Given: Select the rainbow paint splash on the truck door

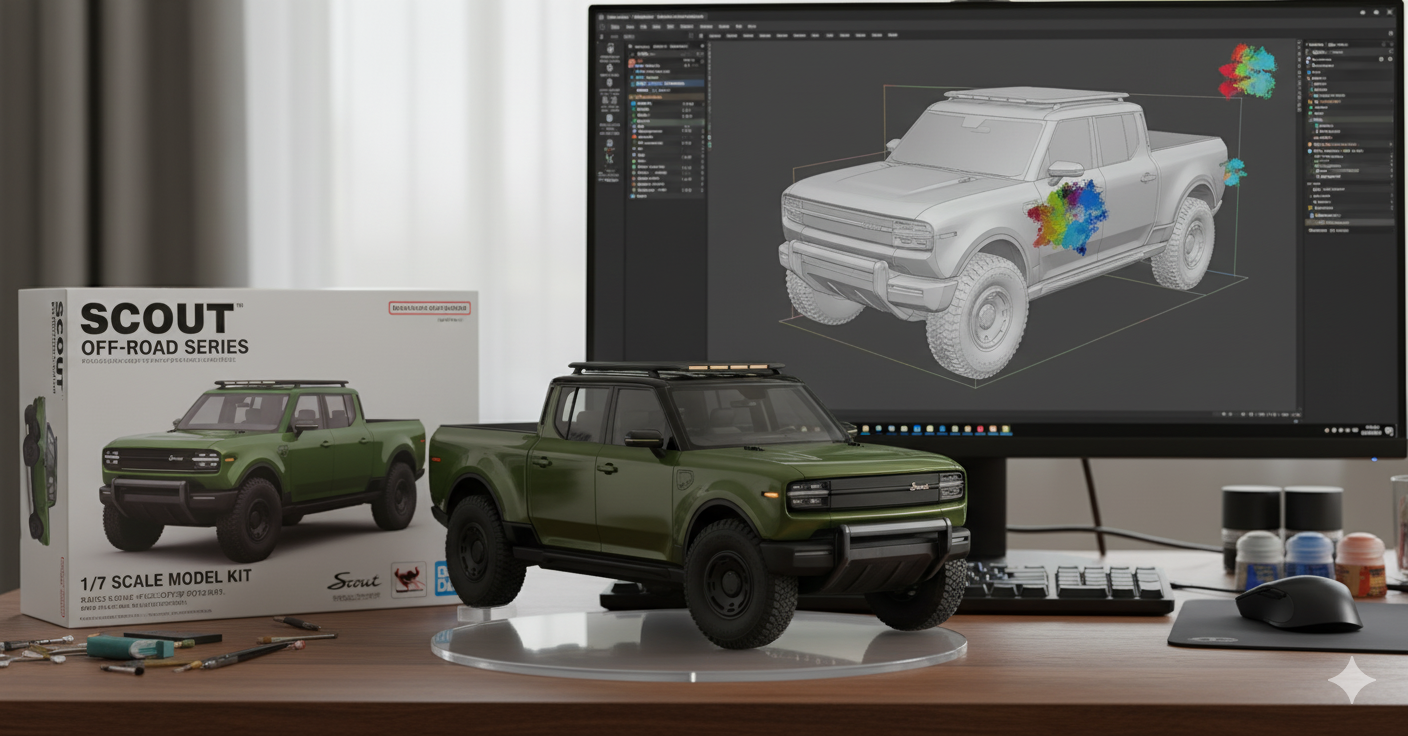Looking at the screenshot, I should point(1067,217).
